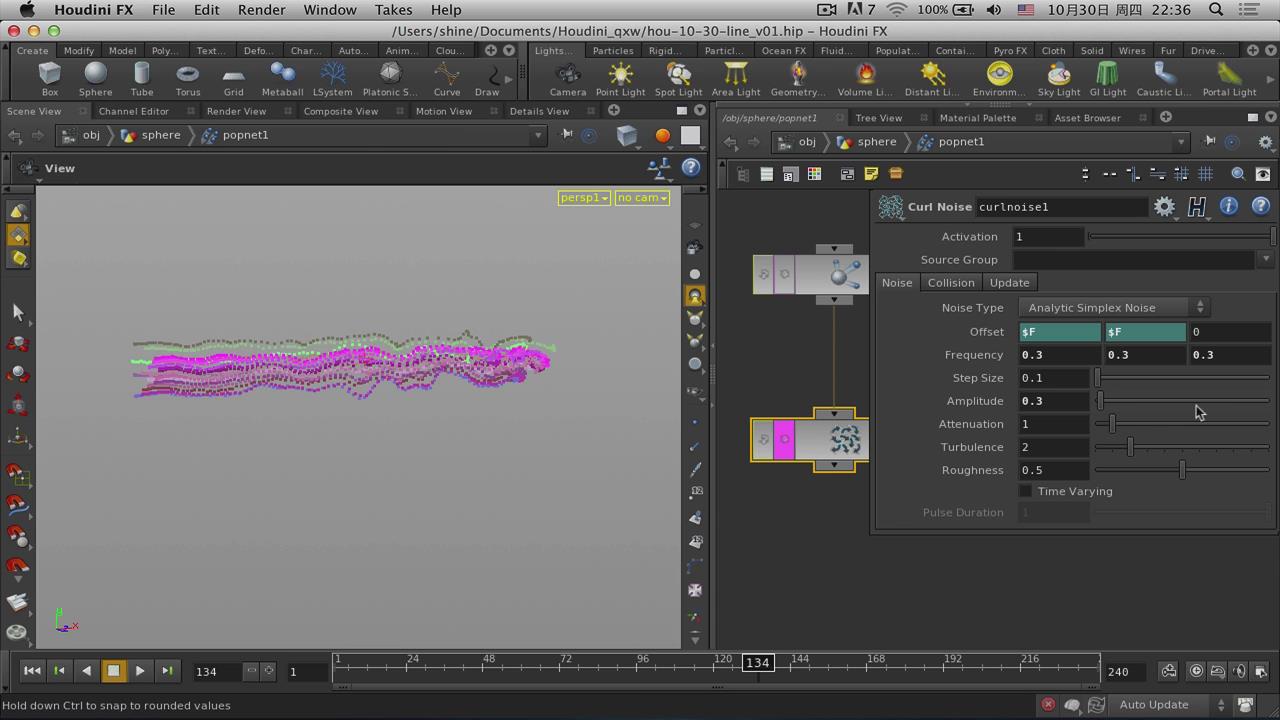1280x720 pixels.
Task: Open the persp1 viewport menu
Action: (584, 198)
